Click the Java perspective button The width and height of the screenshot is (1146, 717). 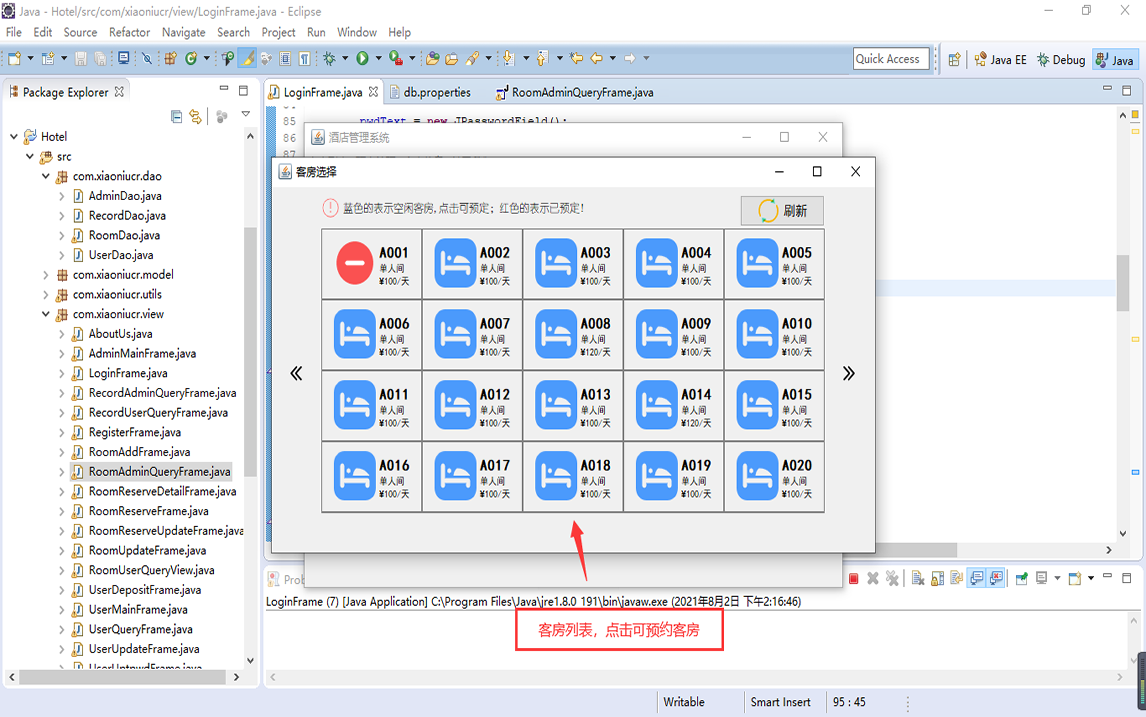pos(1114,60)
